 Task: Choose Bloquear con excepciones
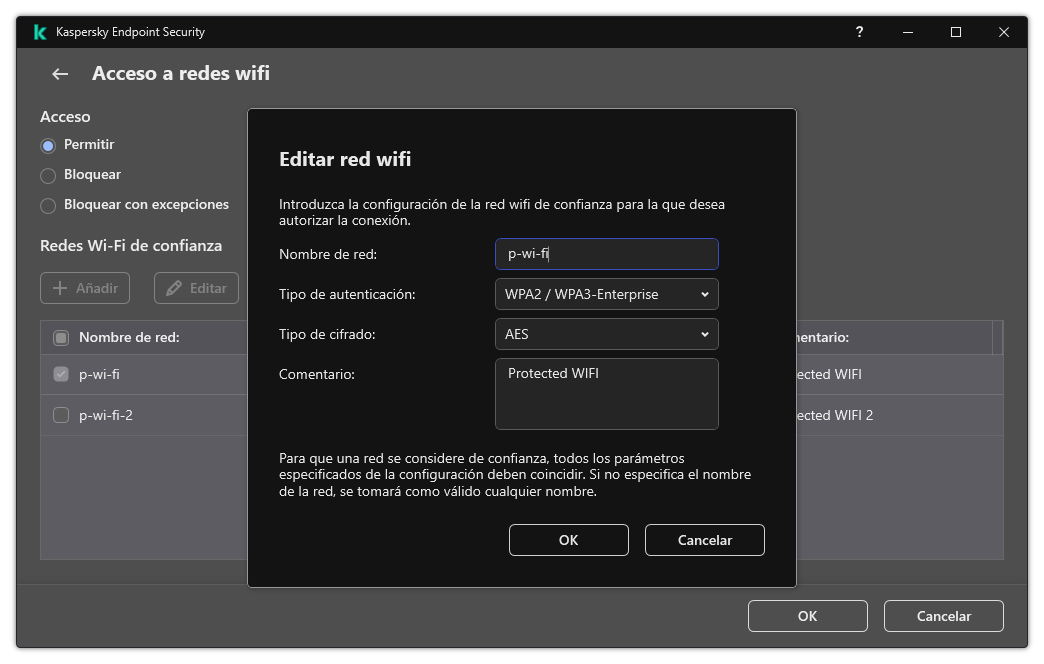pyautogui.click(x=47, y=205)
